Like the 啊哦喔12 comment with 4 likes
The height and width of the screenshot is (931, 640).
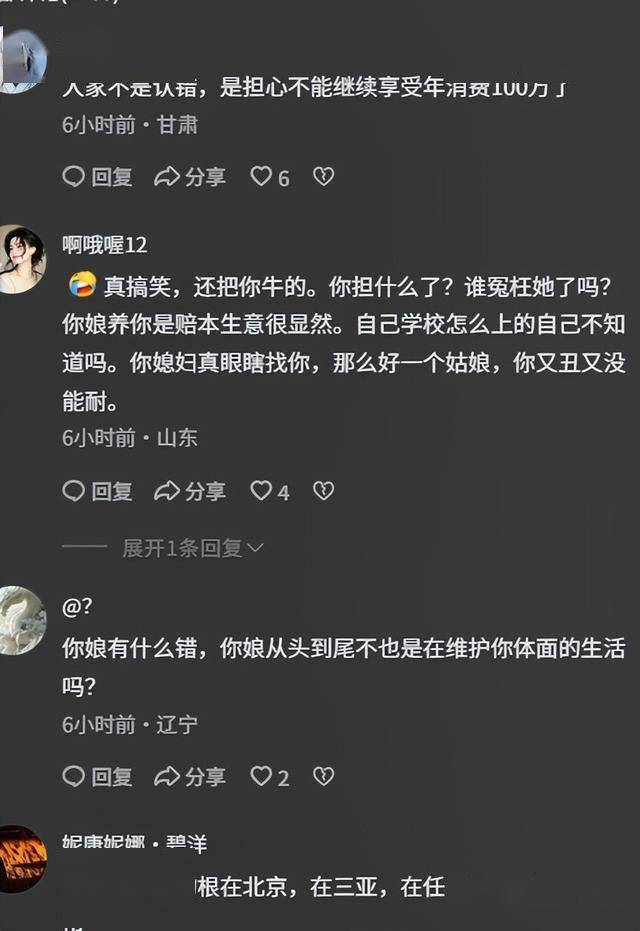coord(270,491)
